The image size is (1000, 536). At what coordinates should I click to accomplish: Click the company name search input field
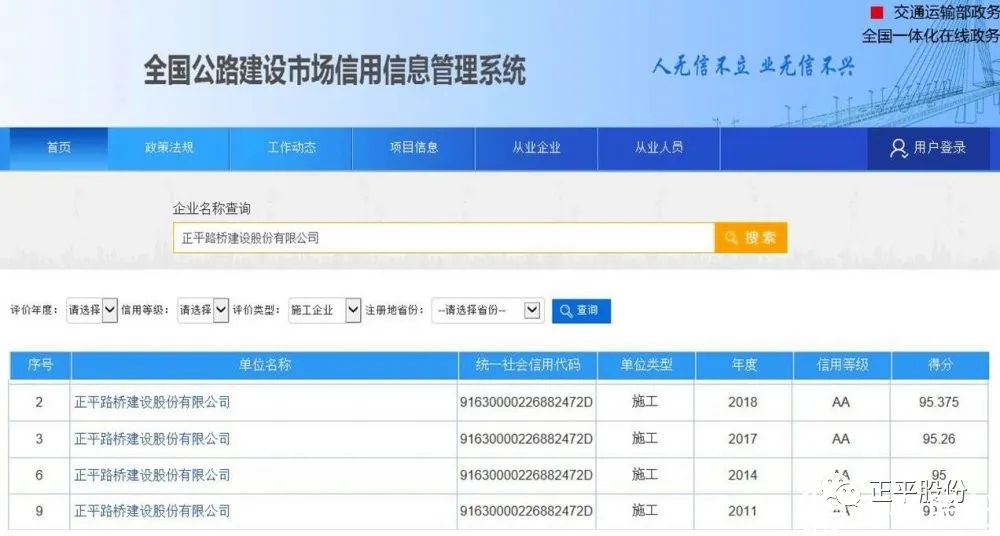443,238
